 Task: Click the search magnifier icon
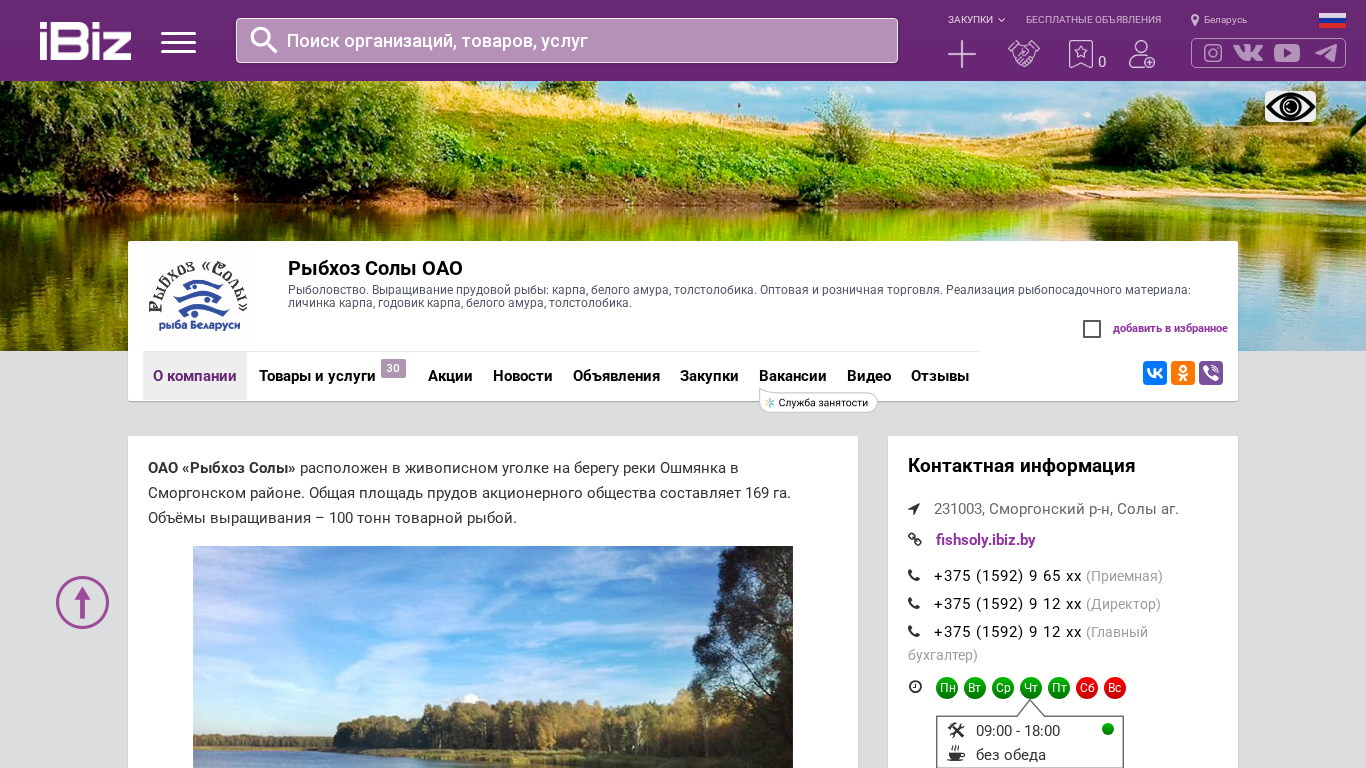264,40
